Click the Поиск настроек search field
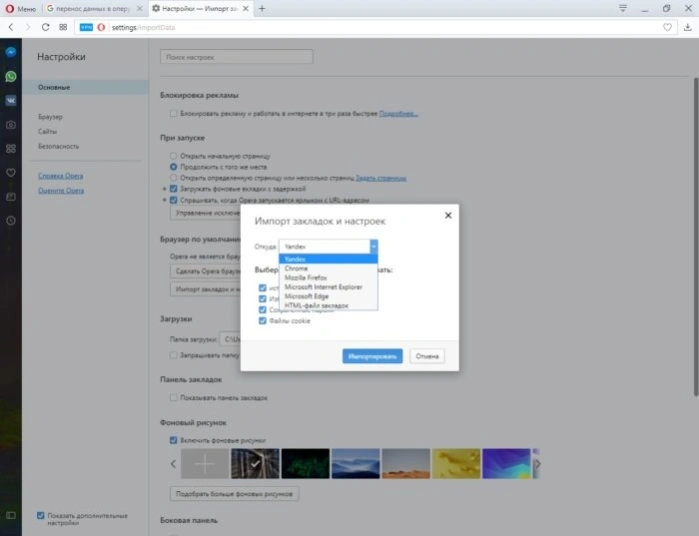The height and width of the screenshot is (536, 699). (236, 57)
